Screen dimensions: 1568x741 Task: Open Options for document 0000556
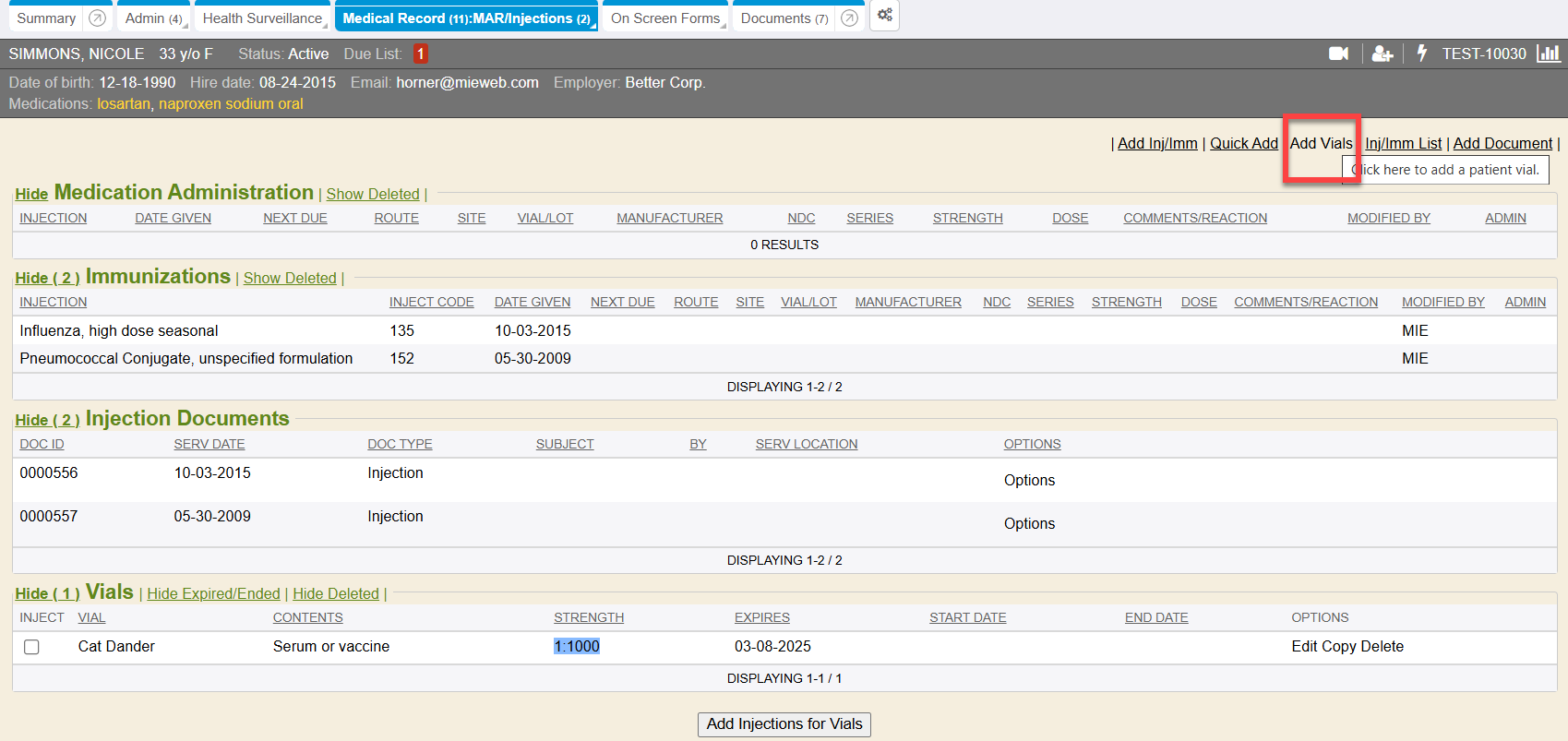pyautogui.click(x=1029, y=480)
